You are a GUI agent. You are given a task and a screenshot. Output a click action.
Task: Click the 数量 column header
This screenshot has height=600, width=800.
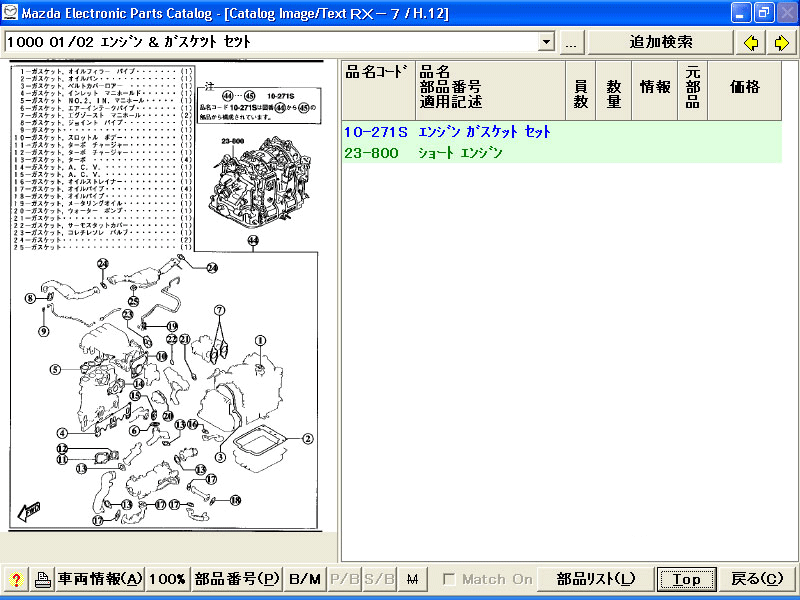coord(614,90)
